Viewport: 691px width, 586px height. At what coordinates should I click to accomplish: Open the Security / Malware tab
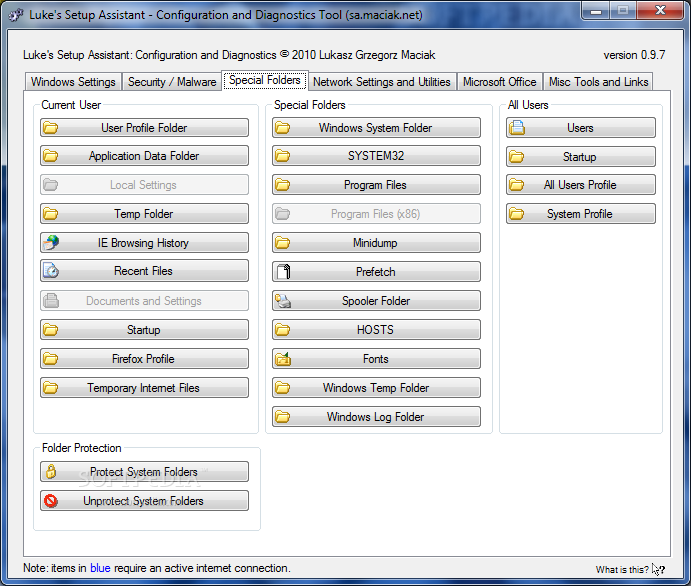172,82
